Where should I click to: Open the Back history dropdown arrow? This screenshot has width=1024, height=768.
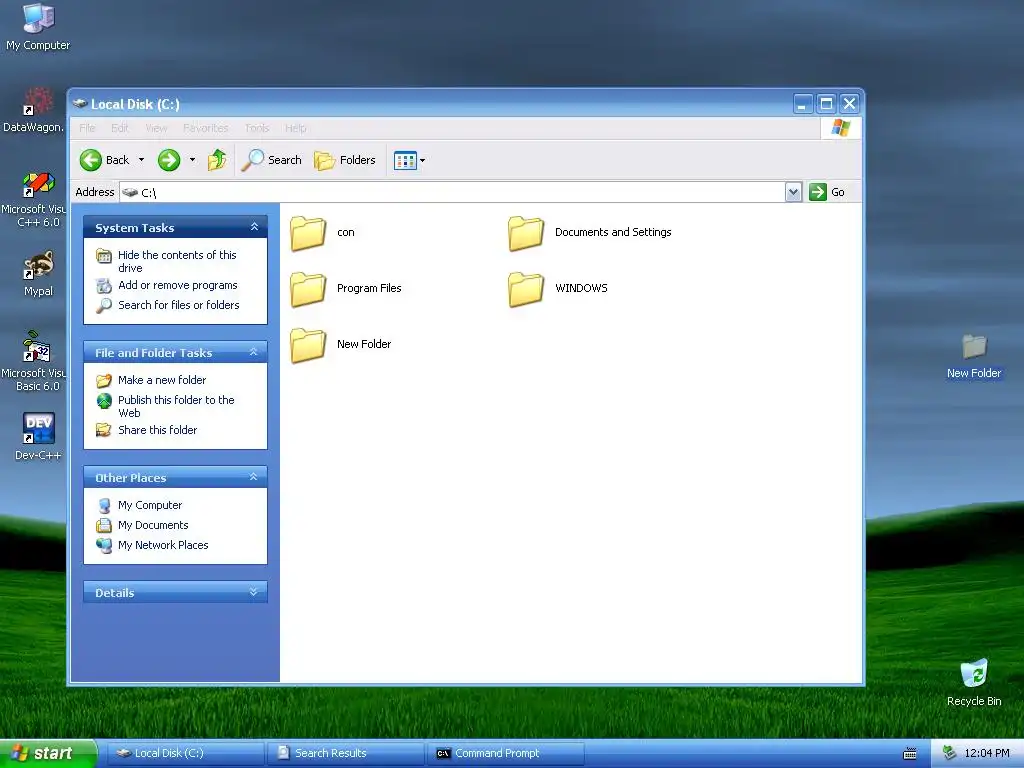(x=141, y=160)
